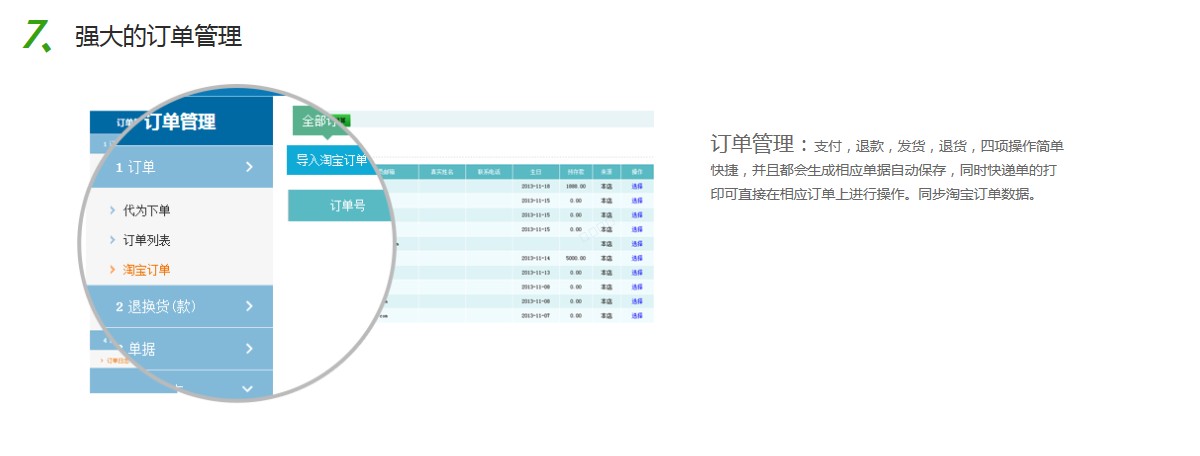1200x456 pixels.
Task: Sort by the 生日 column header
Action: click(x=535, y=172)
